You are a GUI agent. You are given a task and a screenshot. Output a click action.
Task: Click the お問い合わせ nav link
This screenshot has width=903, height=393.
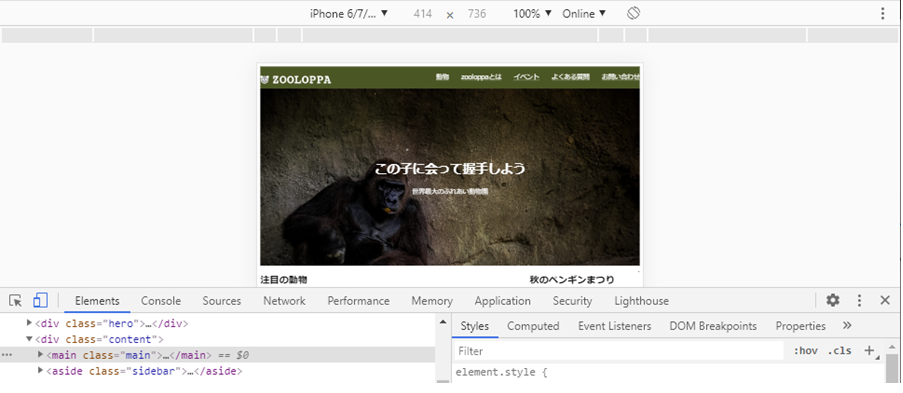[x=621, y=77]
